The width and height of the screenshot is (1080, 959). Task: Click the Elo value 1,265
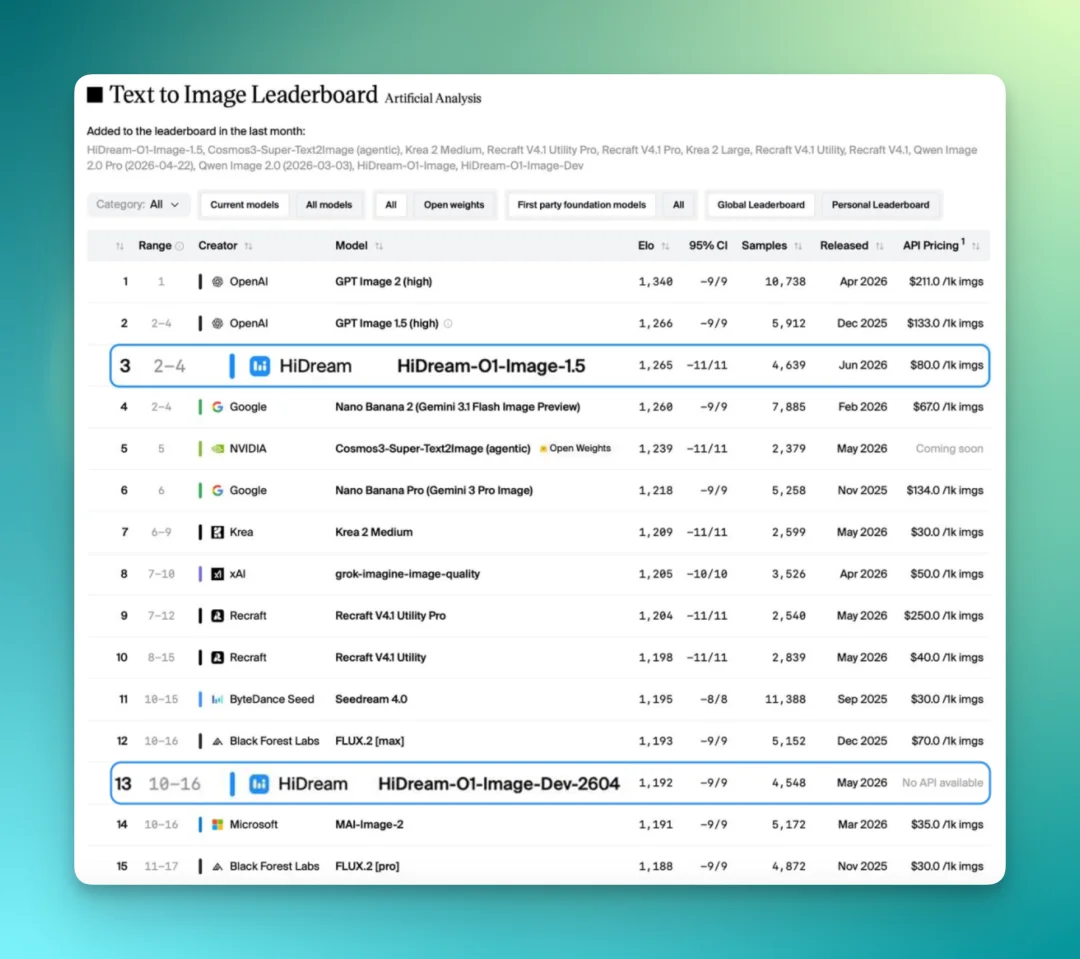point(655,365)
